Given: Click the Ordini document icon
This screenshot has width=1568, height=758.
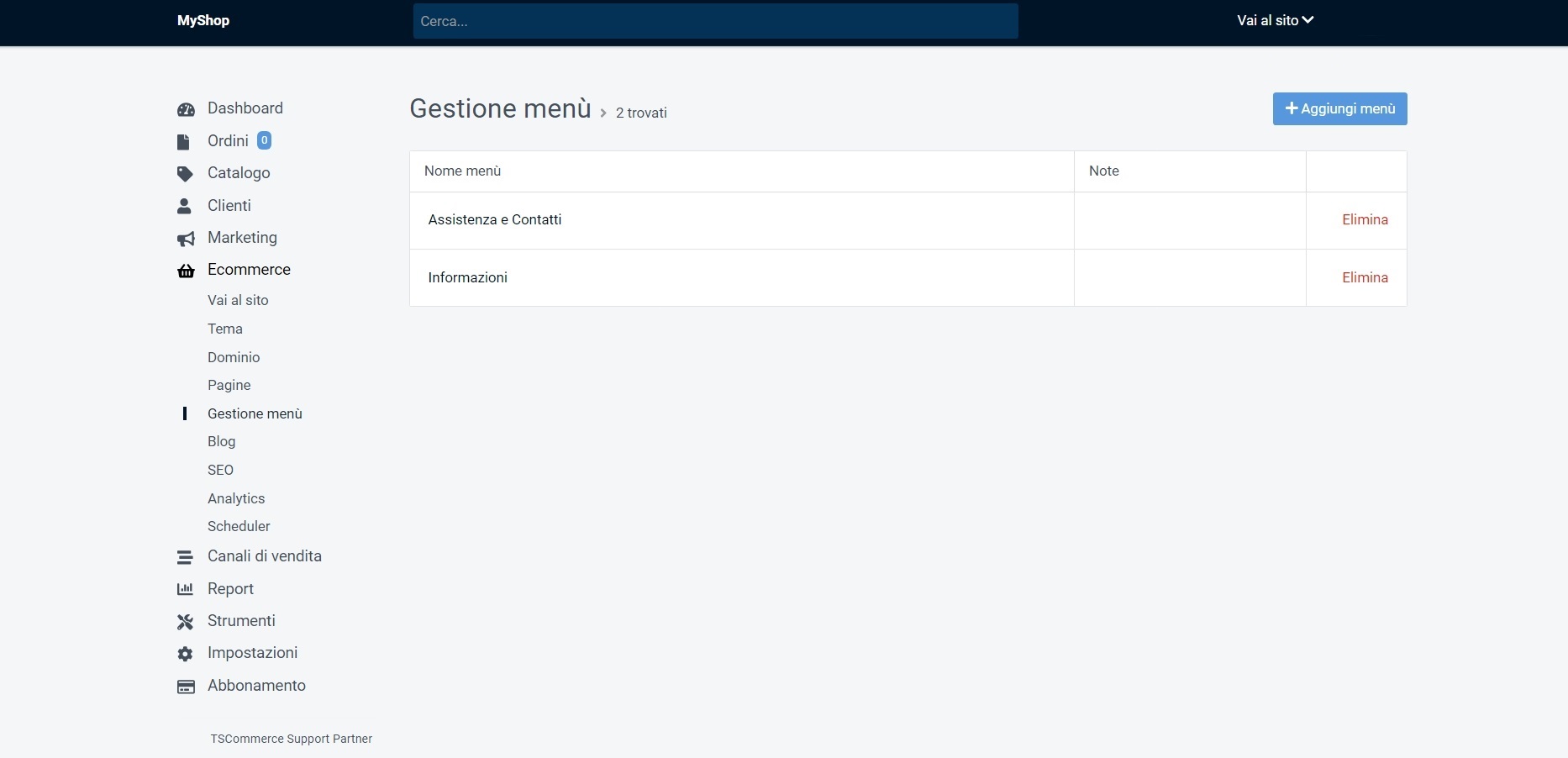Looking at the screenshot, I should coord(183,141).
